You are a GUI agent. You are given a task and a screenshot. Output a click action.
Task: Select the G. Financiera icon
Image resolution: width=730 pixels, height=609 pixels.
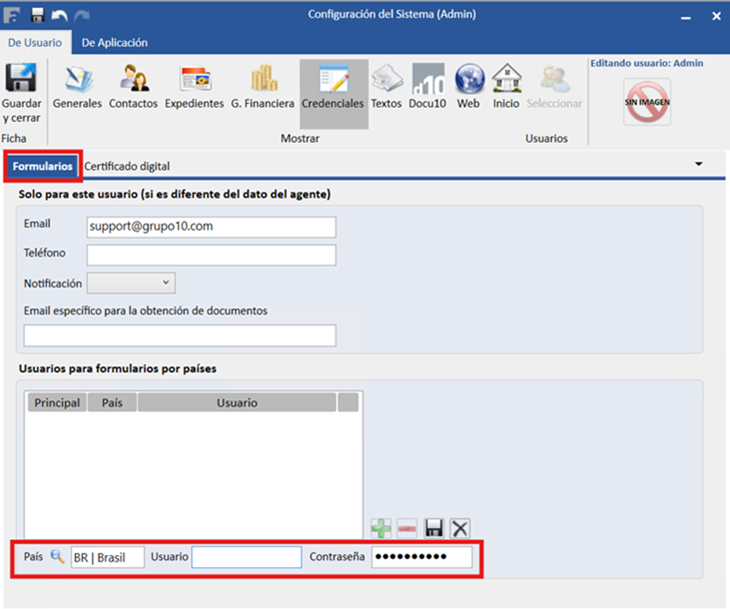(263, 78)
